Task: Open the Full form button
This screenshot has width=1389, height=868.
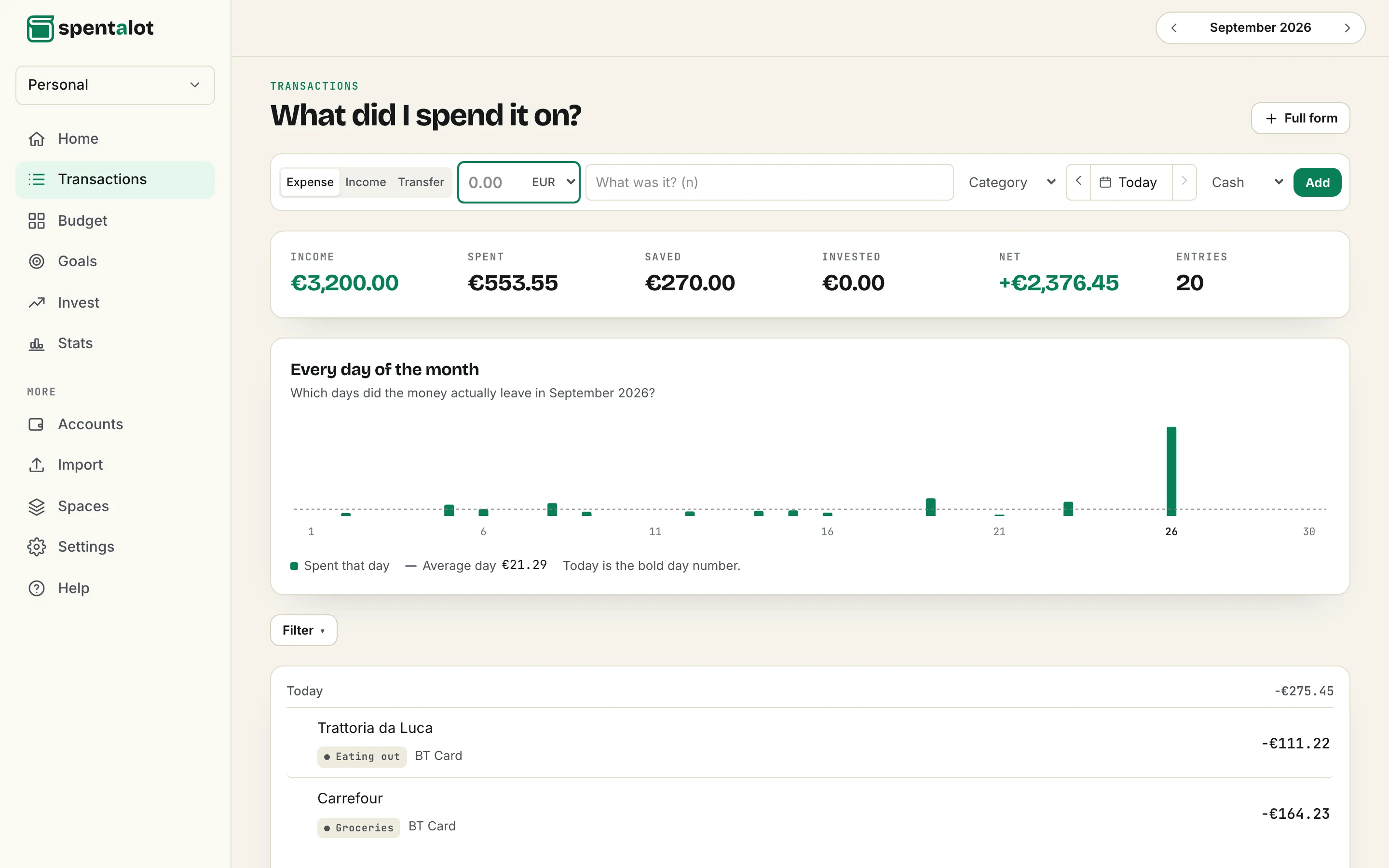Action: pyautogui.click(x=1300, y=118)
